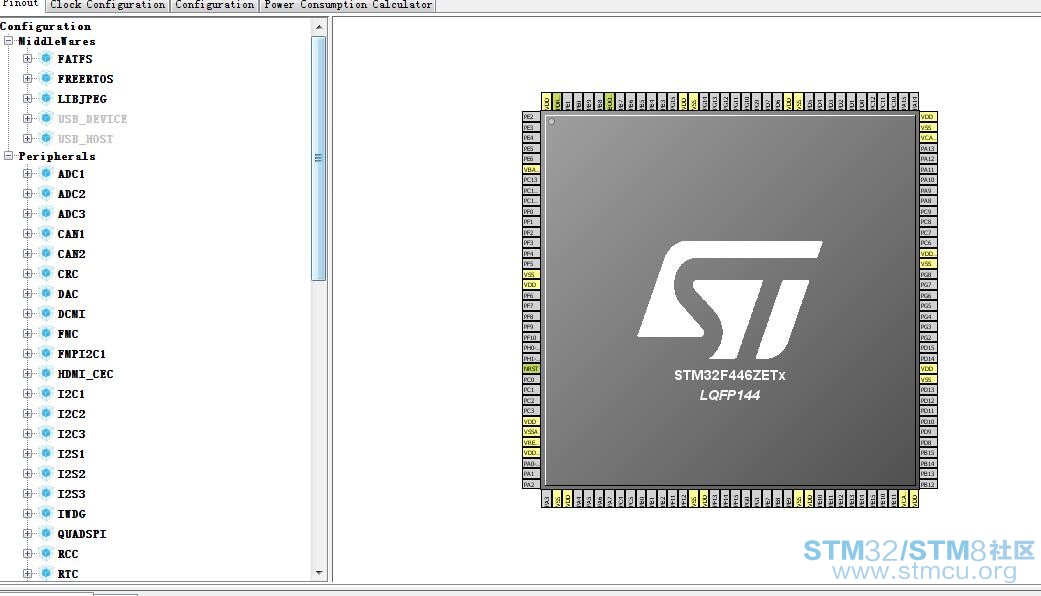Viewport: 1041px width, 596px height.
Task: Click the I2C2 peripheral icon
Action: [46, 413]
